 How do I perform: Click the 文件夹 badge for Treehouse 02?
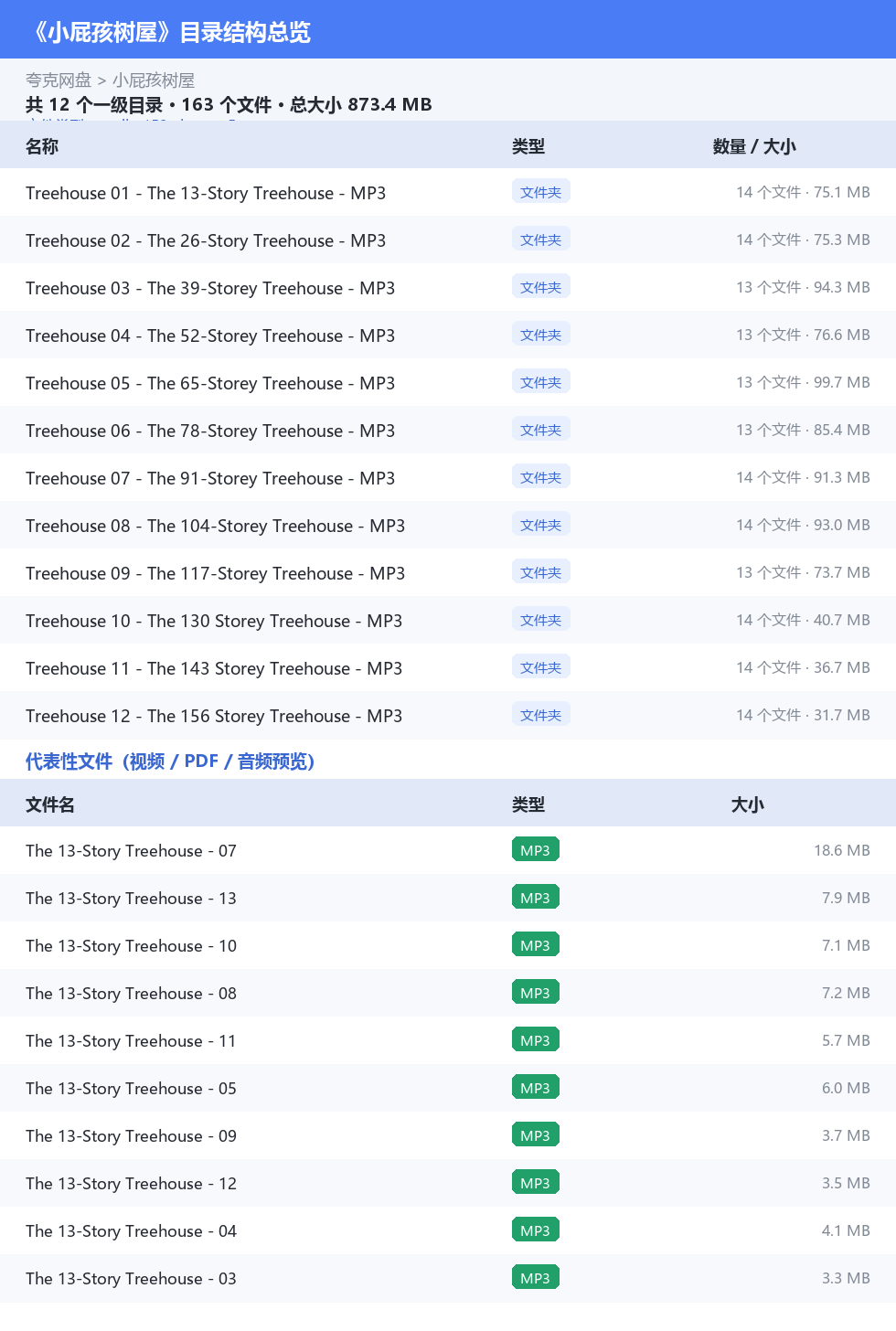pyautogui.click(x=541, y=240)
